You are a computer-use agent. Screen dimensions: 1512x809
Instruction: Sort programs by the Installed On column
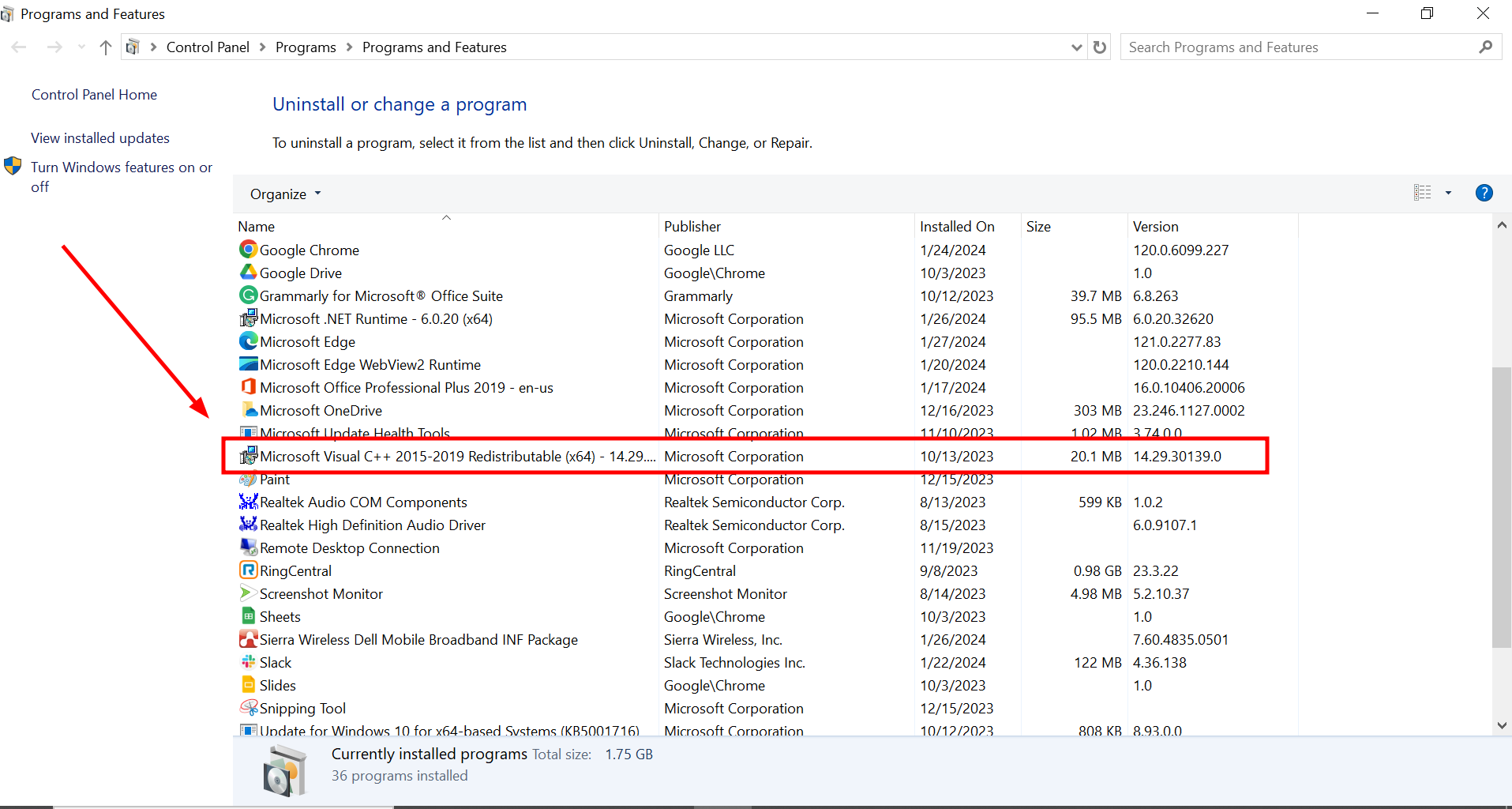(956, 226)
